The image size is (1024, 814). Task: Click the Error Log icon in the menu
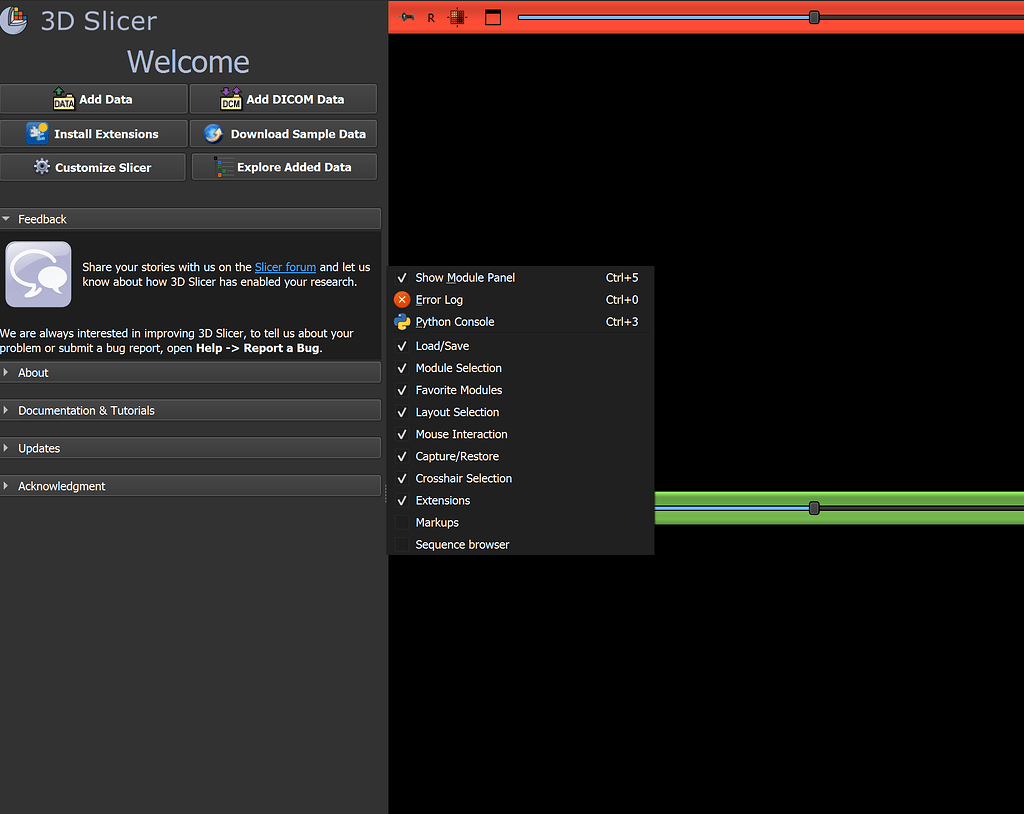(401, 299)
